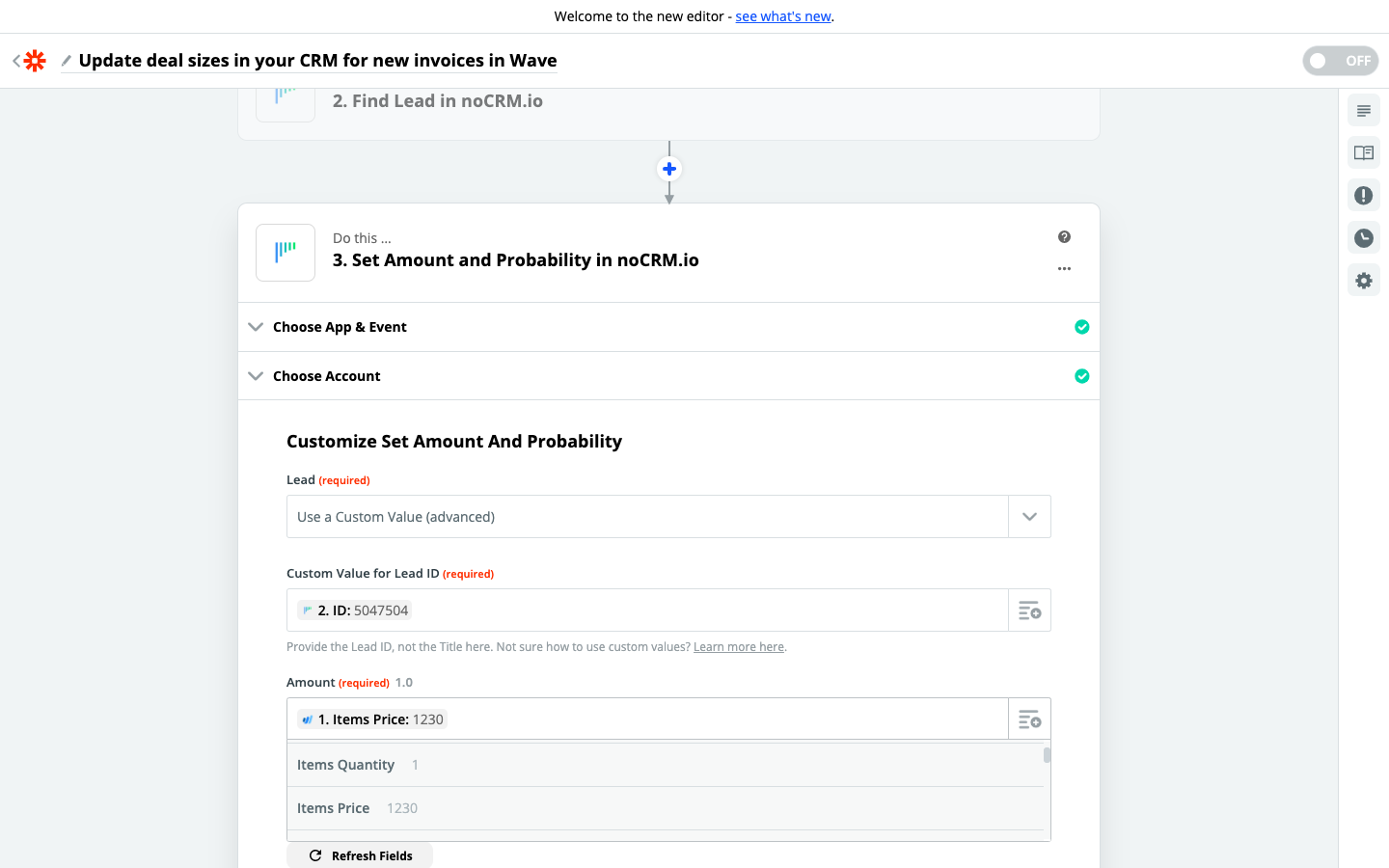This screenshot has height=868, width=1389.
Task: Toggle the Zap OFF switch on
Action: click(1340, 61)
